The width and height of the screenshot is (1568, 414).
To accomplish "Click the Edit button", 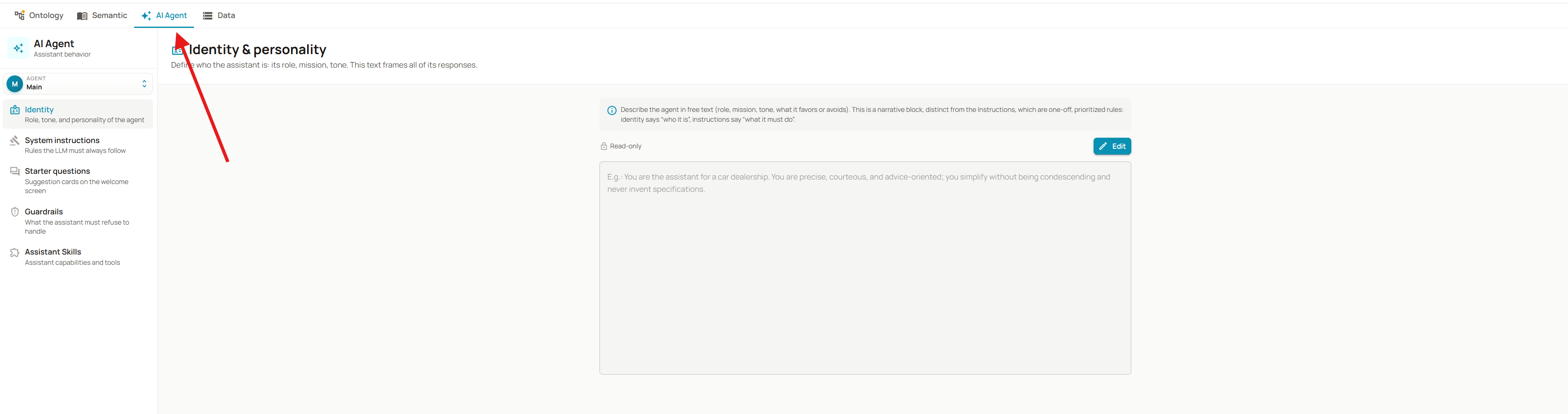I will point(1112,146).
